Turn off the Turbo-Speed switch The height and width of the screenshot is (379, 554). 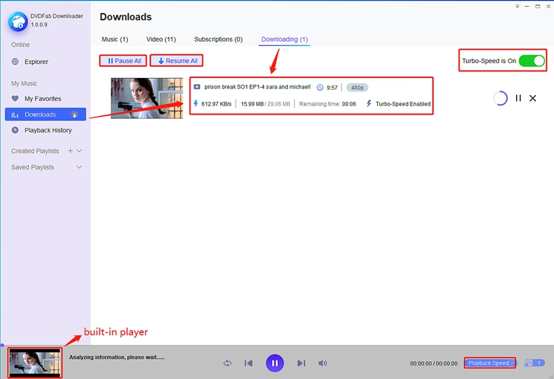pos(532,61)
